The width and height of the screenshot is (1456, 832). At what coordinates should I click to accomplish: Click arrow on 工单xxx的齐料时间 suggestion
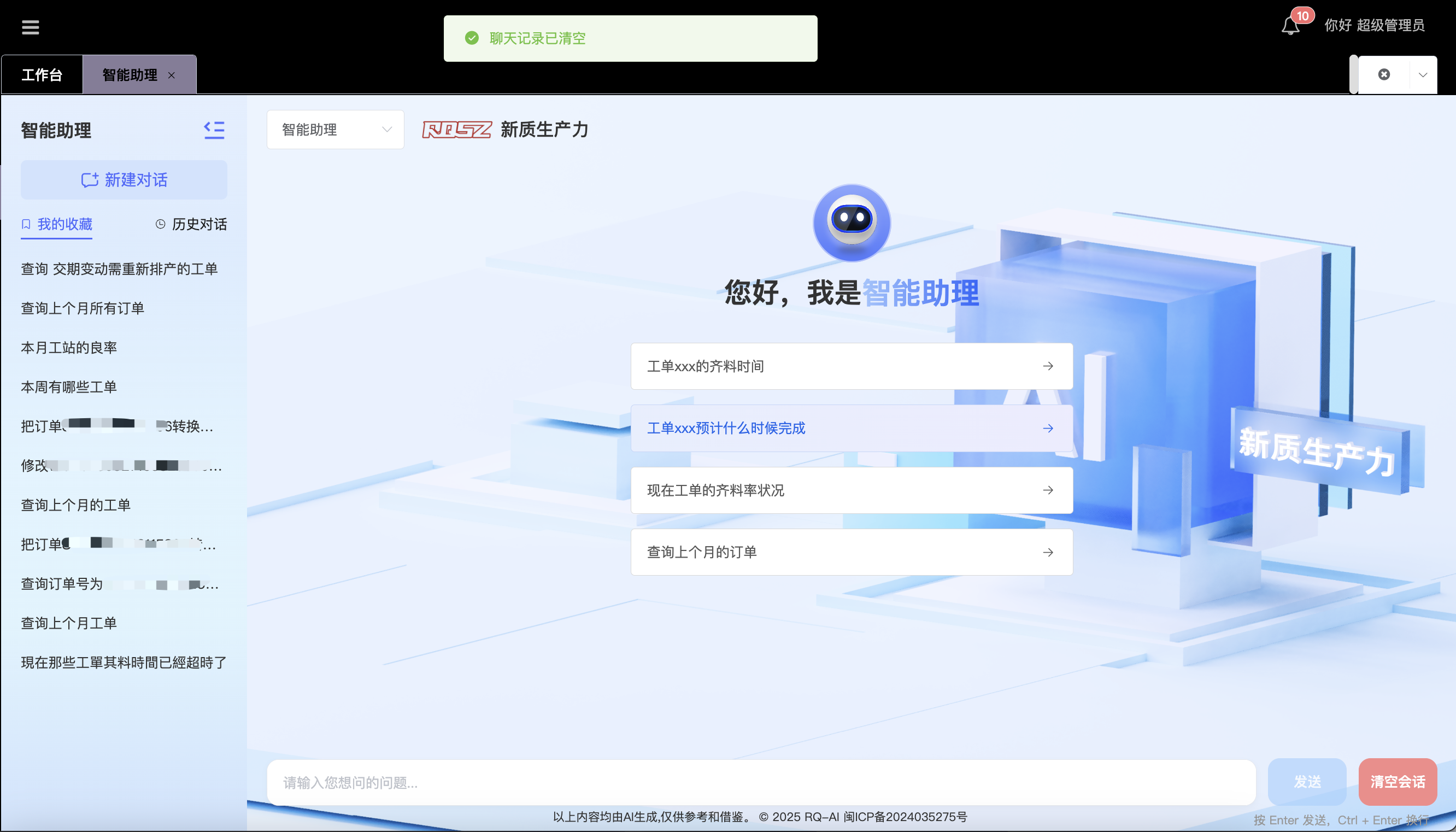[x=1048, y=366]
